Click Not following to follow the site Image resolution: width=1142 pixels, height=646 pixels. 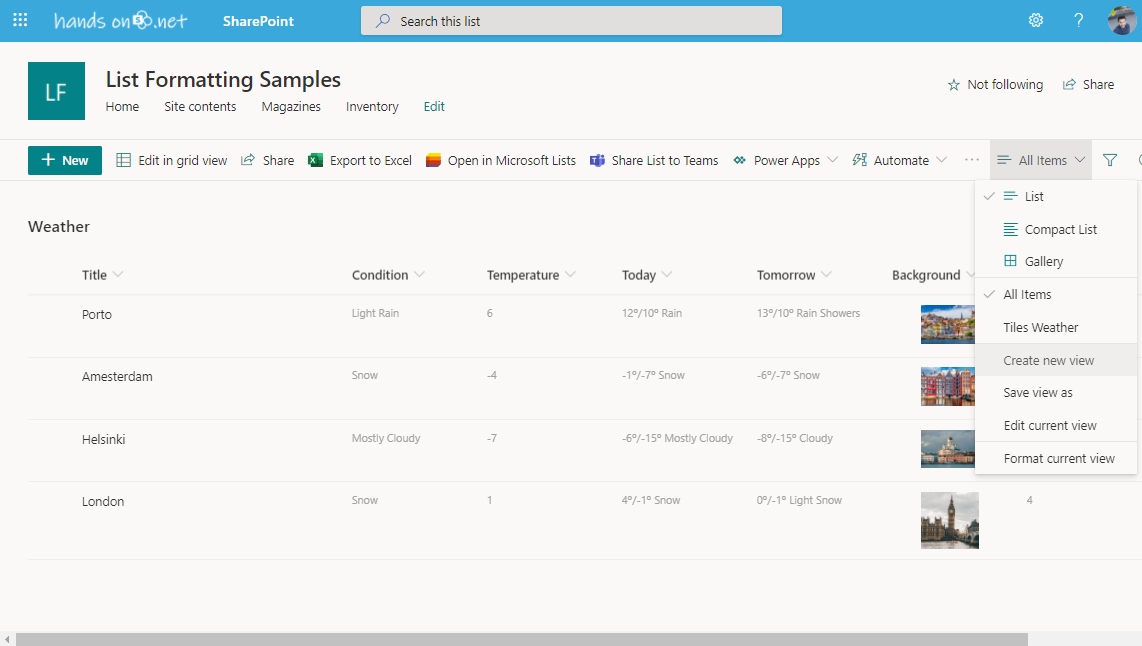995,84
